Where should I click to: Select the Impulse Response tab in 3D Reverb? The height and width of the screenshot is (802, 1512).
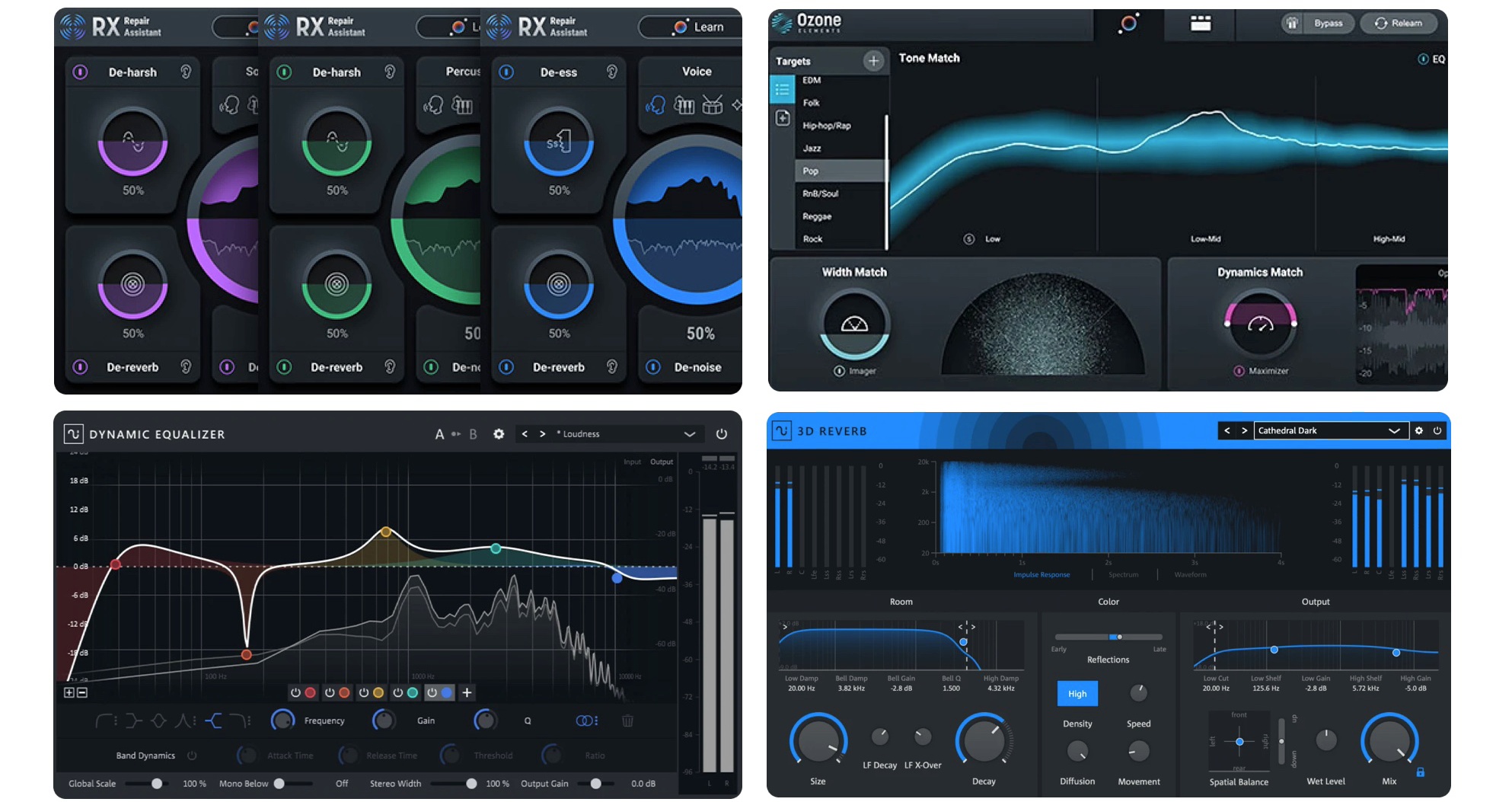tap(1041, 574)
